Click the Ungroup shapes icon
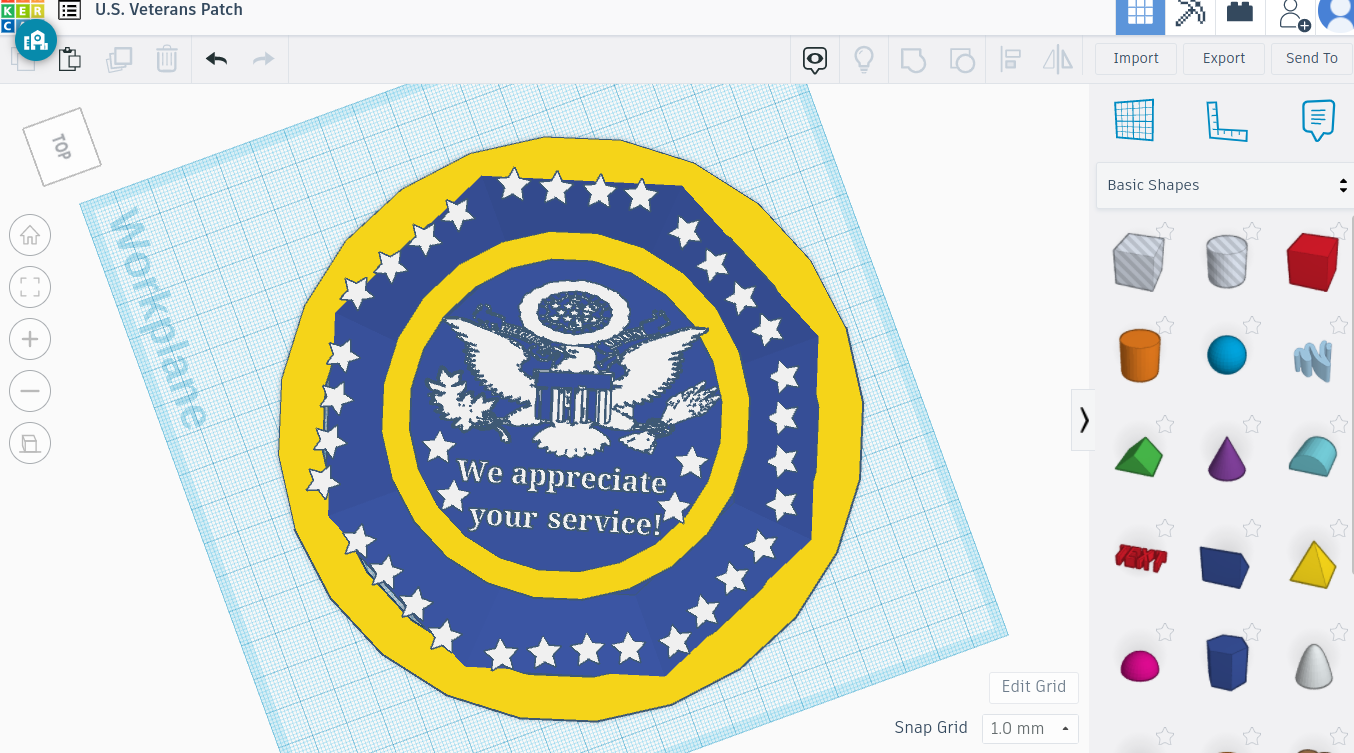1354x753 pixels. 961,59
